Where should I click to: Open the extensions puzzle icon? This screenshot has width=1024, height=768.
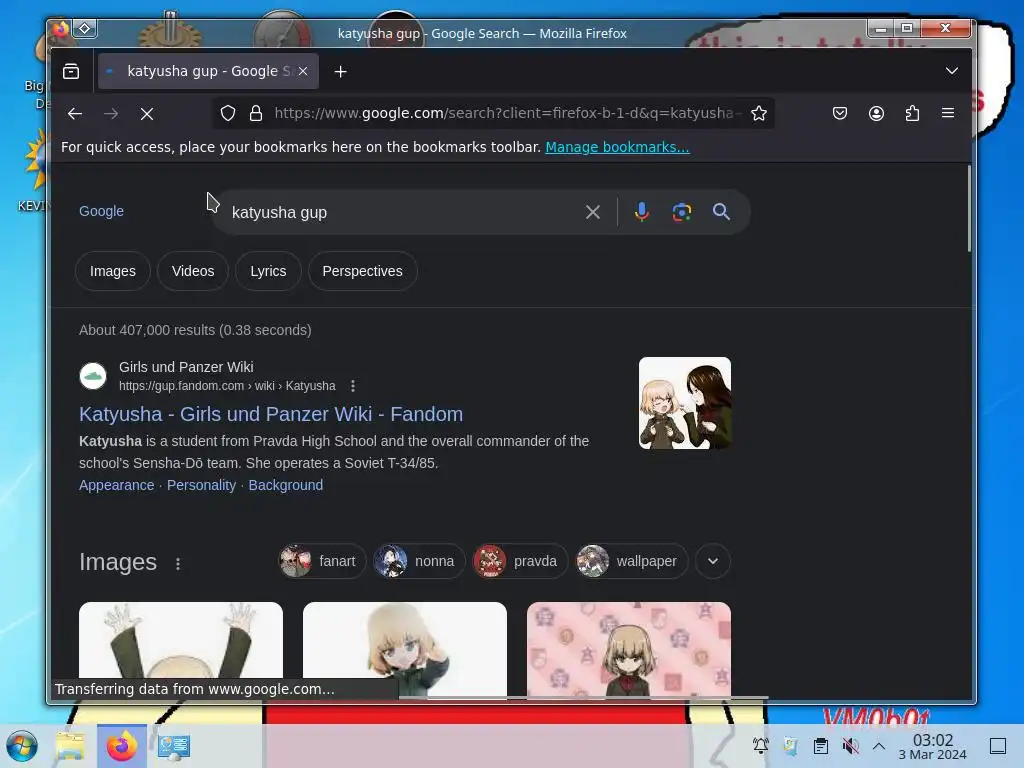pos(912,114)
